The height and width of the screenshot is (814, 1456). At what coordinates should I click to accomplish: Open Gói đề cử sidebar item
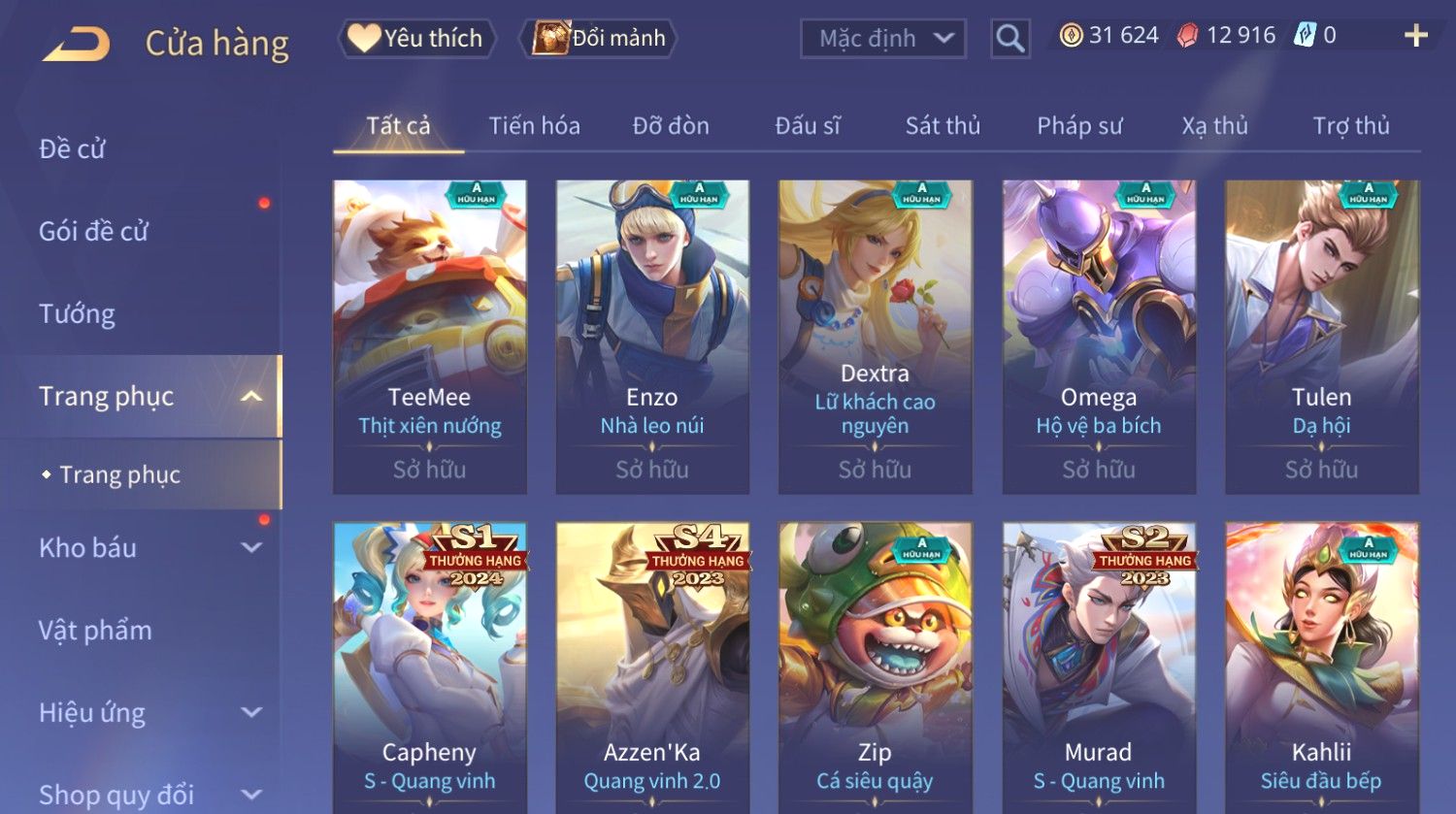[94, 231]
